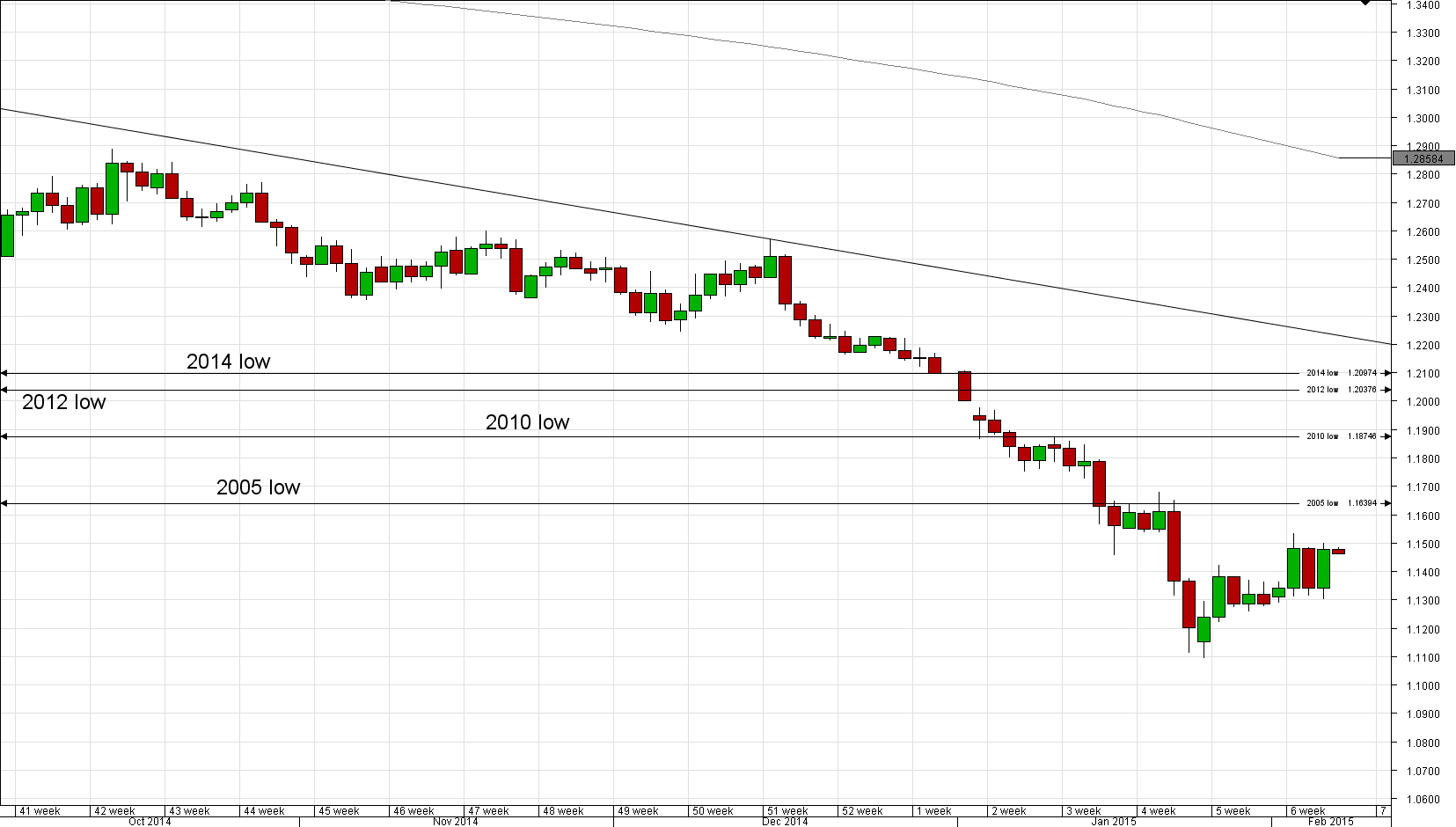The height and width of the screenshot is (827, 1456).
Task: Select the 1.20974 level value
Action: (x=1362, y=373)
